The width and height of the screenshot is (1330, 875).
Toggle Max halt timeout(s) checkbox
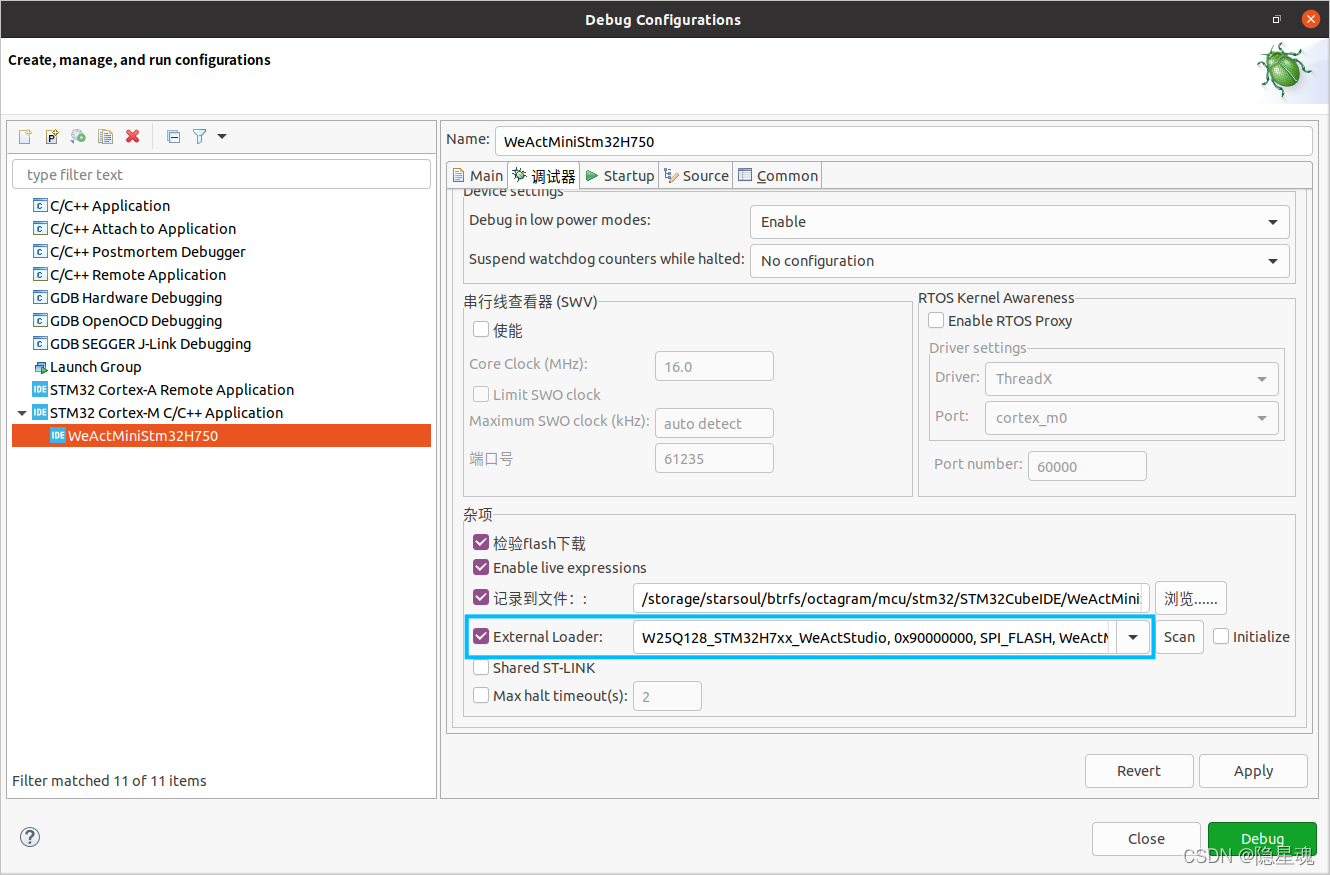pyautogui.click(x=481, y=695)
